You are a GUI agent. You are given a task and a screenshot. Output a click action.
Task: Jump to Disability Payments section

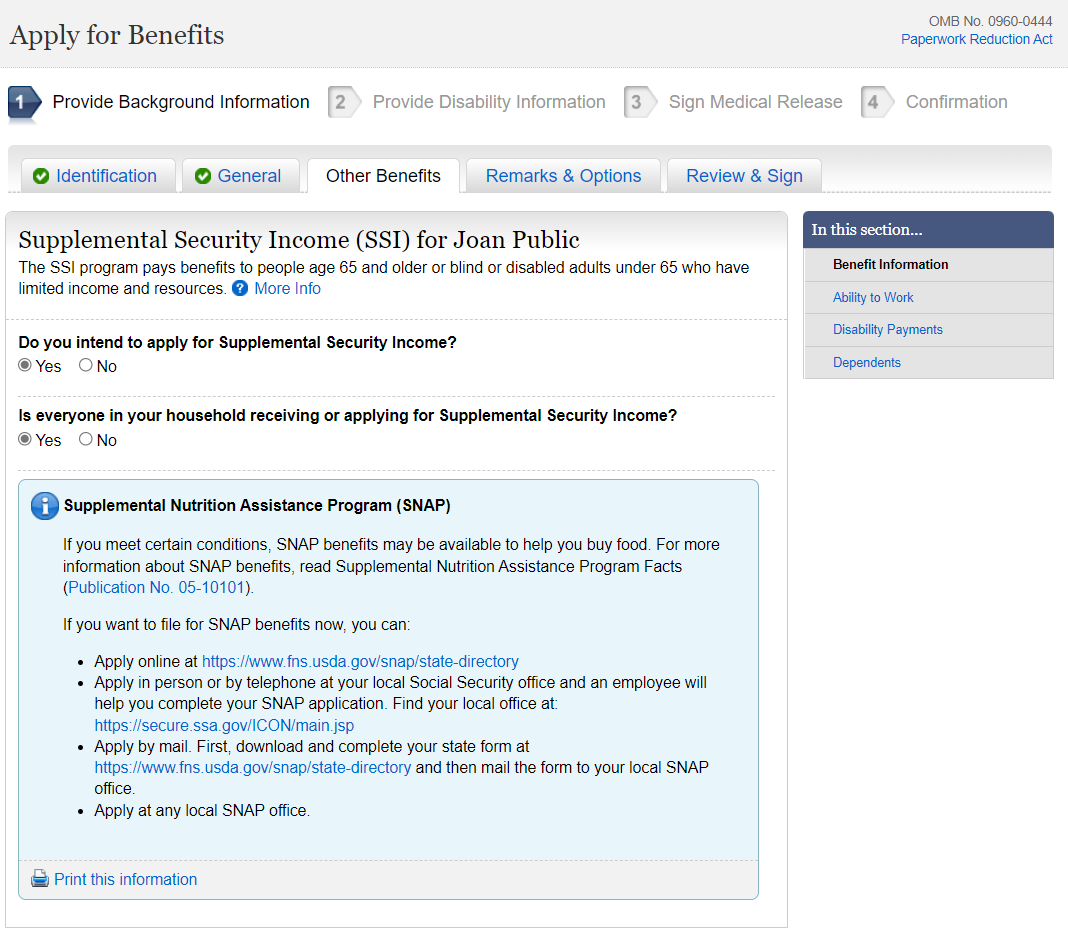pos(887,329)
